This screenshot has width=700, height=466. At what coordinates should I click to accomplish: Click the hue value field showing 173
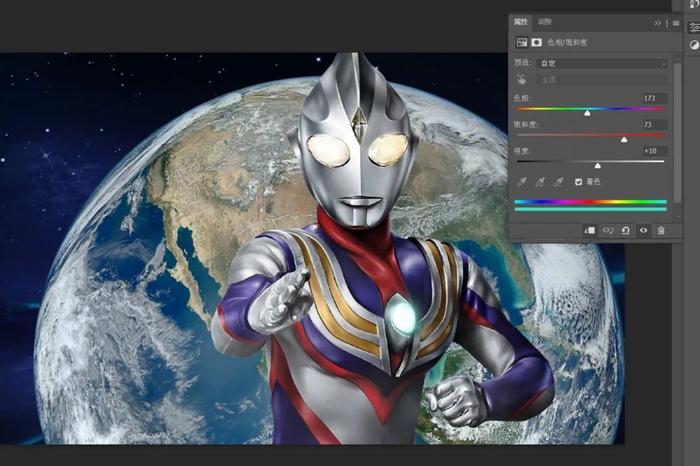654,98
